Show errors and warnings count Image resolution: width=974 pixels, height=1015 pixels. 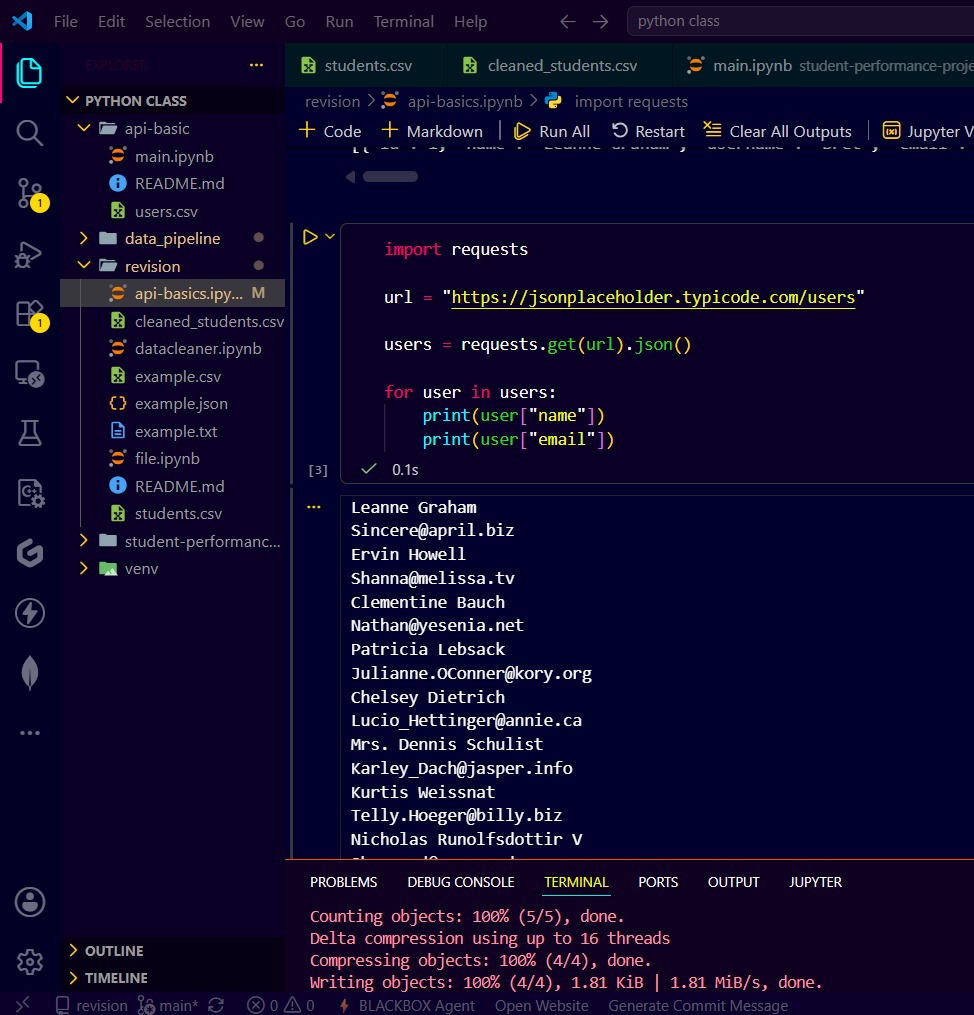pos(280,1005)
